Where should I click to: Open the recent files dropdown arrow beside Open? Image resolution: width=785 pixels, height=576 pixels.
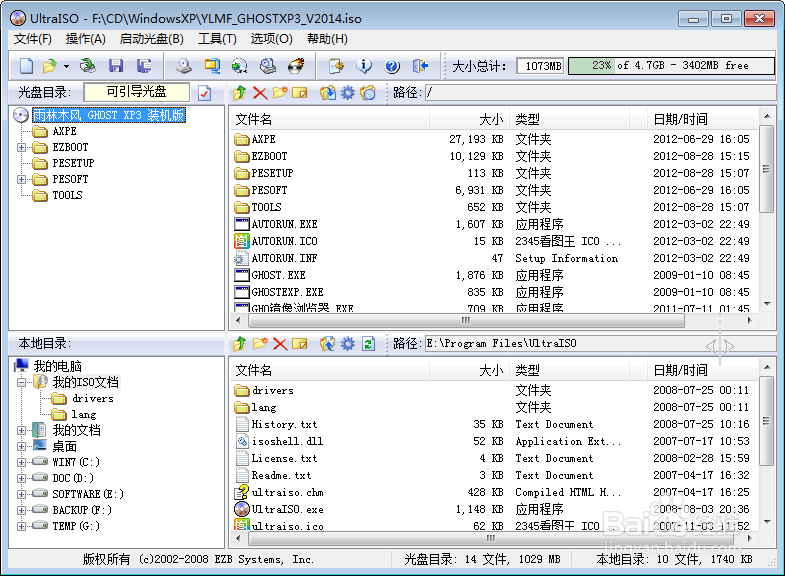coord(66,66)
